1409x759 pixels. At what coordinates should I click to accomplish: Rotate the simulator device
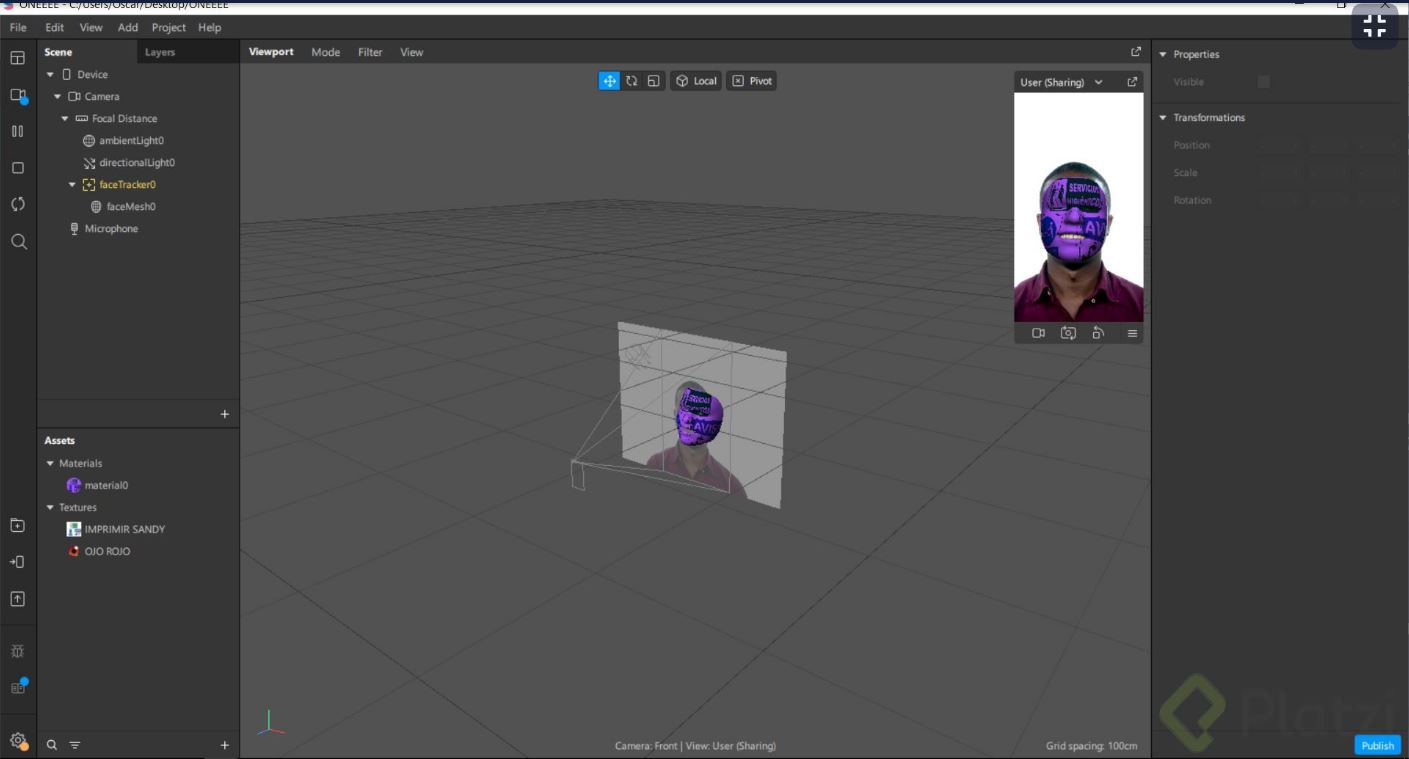[x=1098, y=333]
